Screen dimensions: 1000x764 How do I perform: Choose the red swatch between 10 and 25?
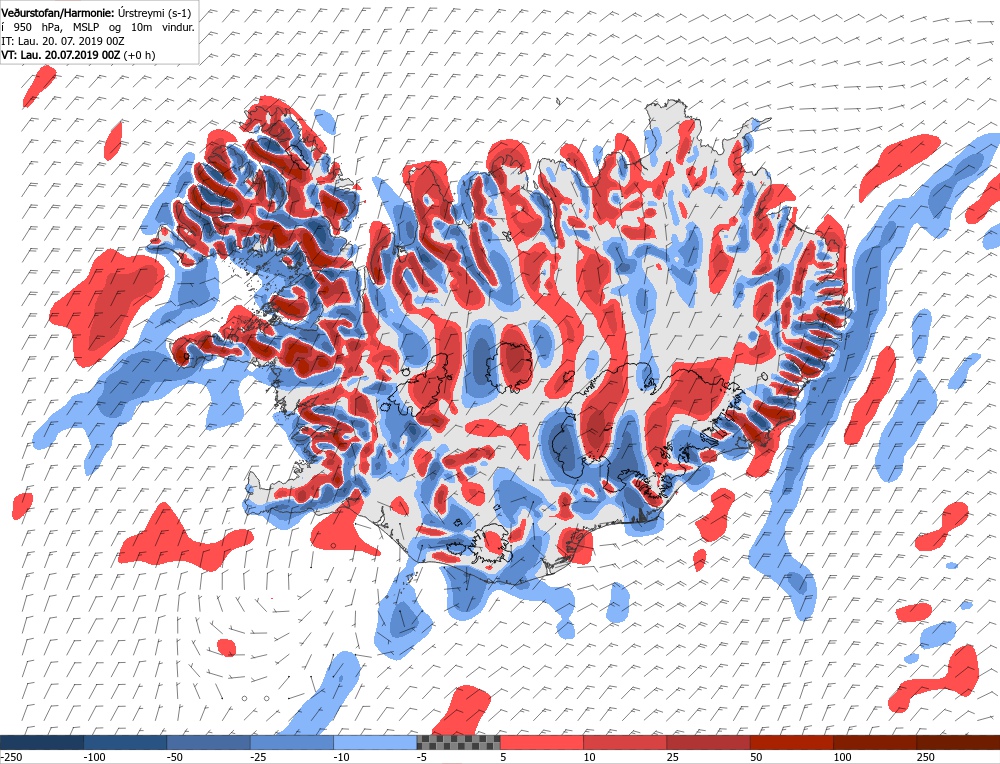click(x=625, y=742)
